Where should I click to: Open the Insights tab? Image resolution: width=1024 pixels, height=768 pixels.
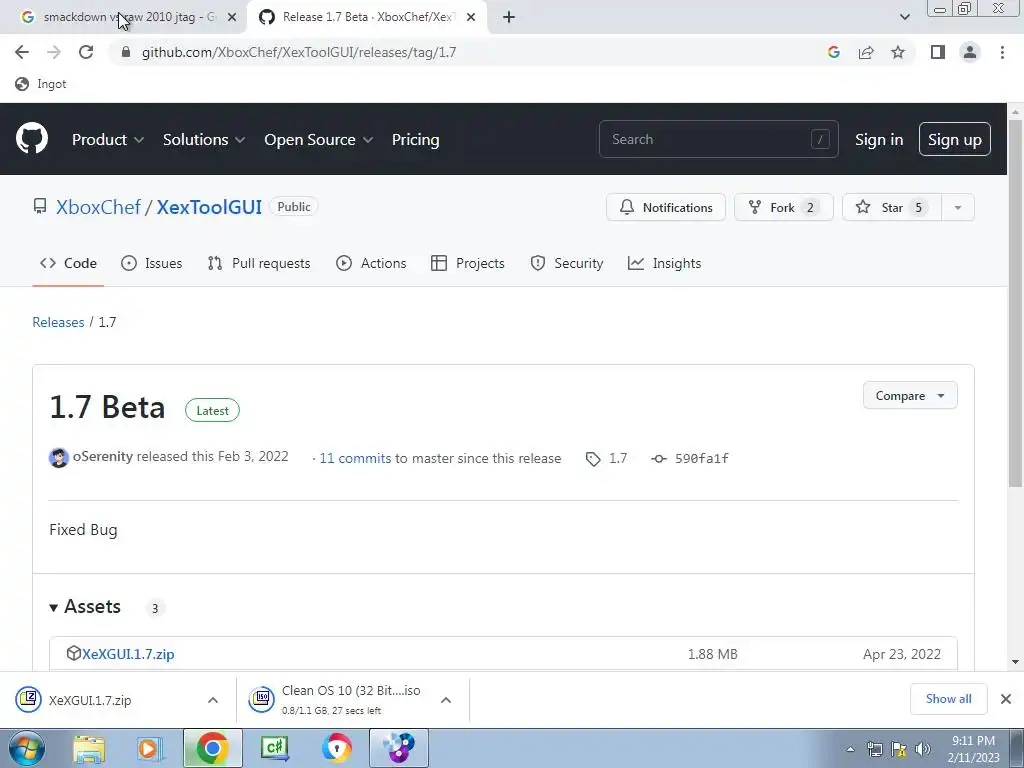tap(664, 263)
